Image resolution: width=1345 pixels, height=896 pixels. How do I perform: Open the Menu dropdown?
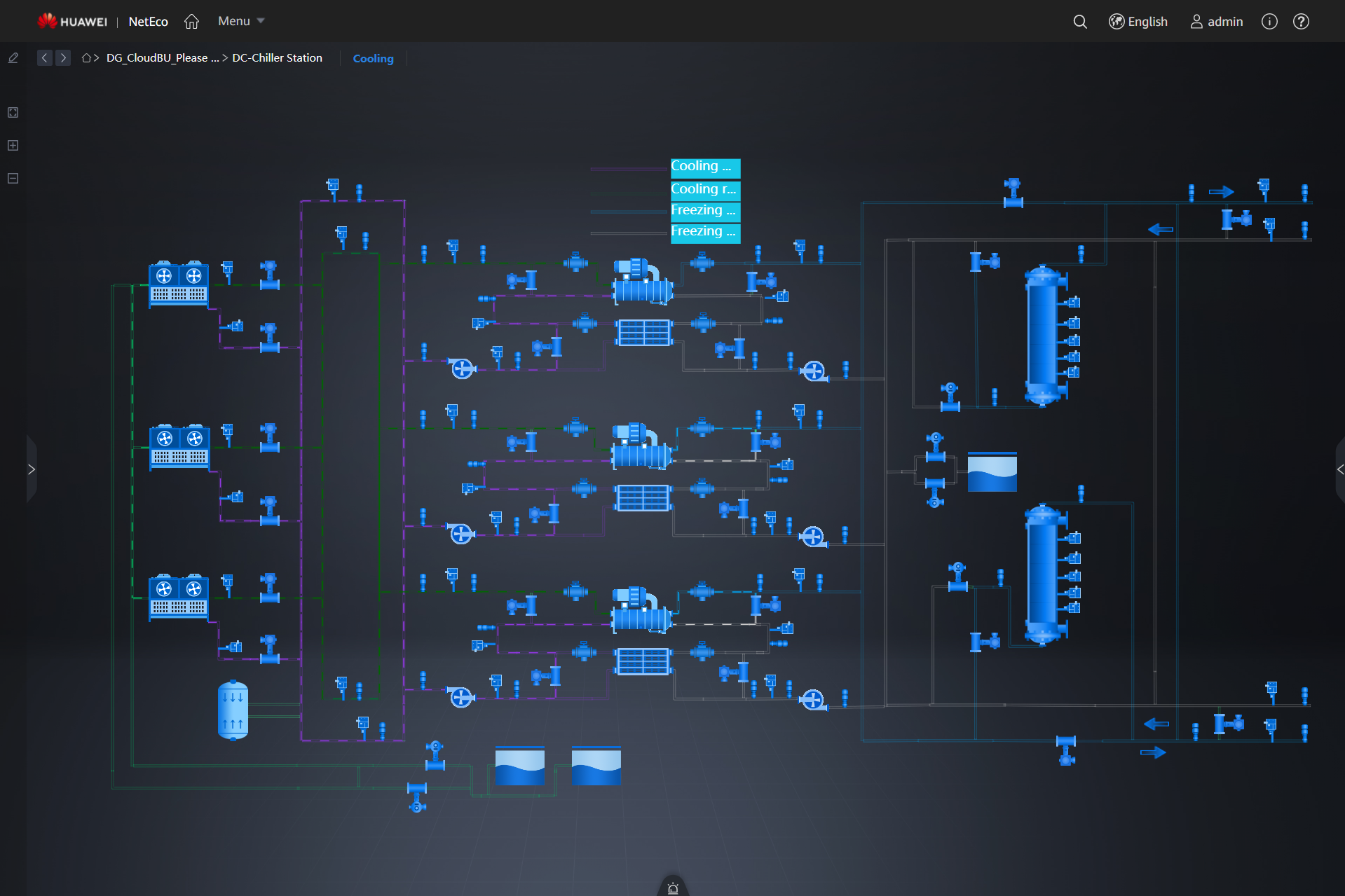[x=241, y=21]
